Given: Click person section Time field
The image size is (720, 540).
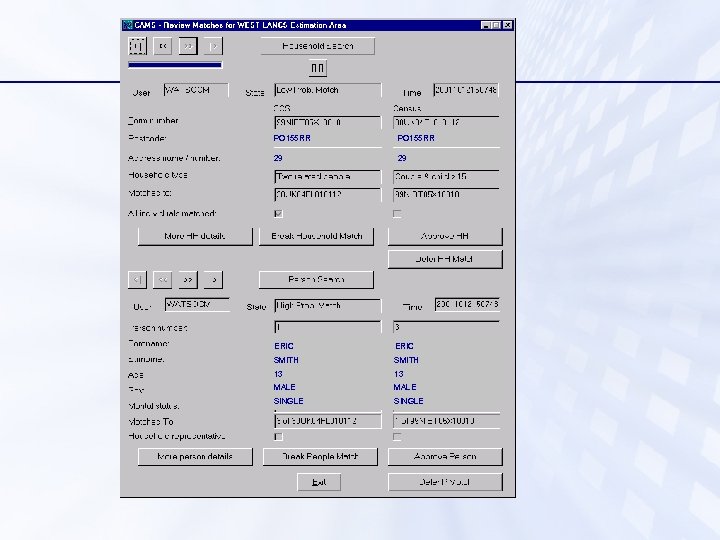Looking at the screenshot, I should tap(467, 304).
